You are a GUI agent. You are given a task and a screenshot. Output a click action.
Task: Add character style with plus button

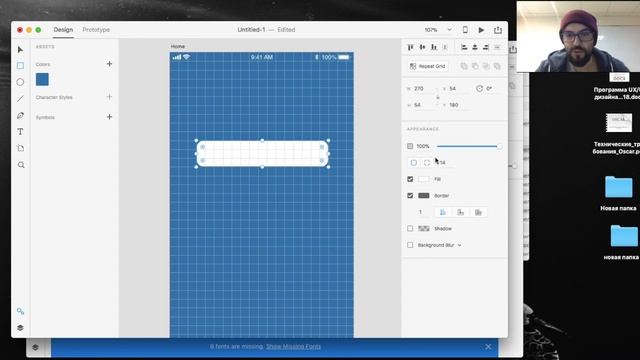click(x=109, y=97)
